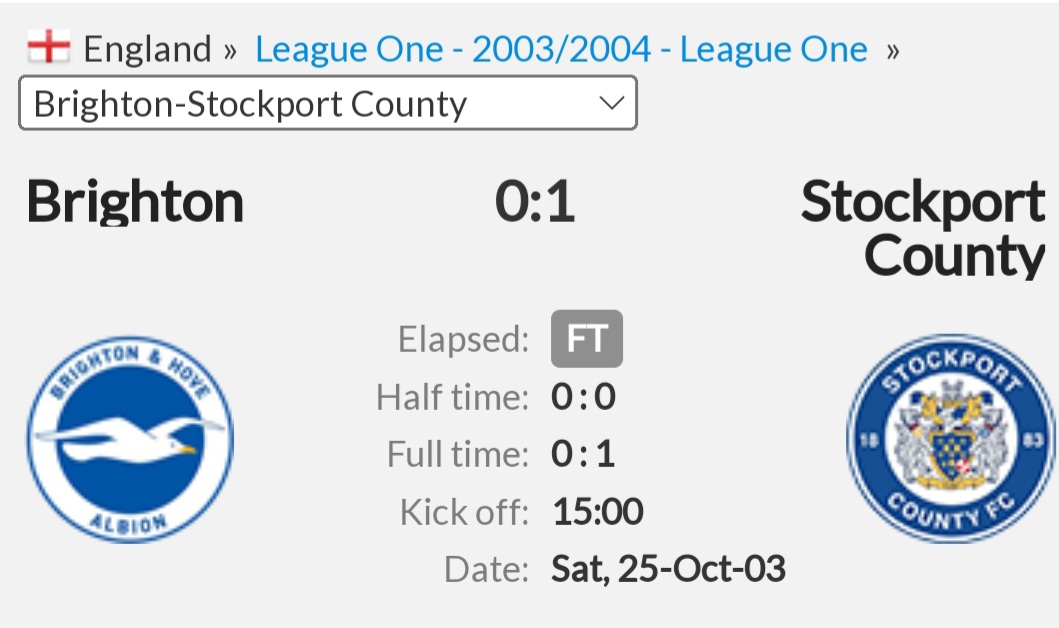Open League One - 2003/2004 - League One link
This screenshot has height=628, width=1059.
pyautogui.click(x=561, y=49)
